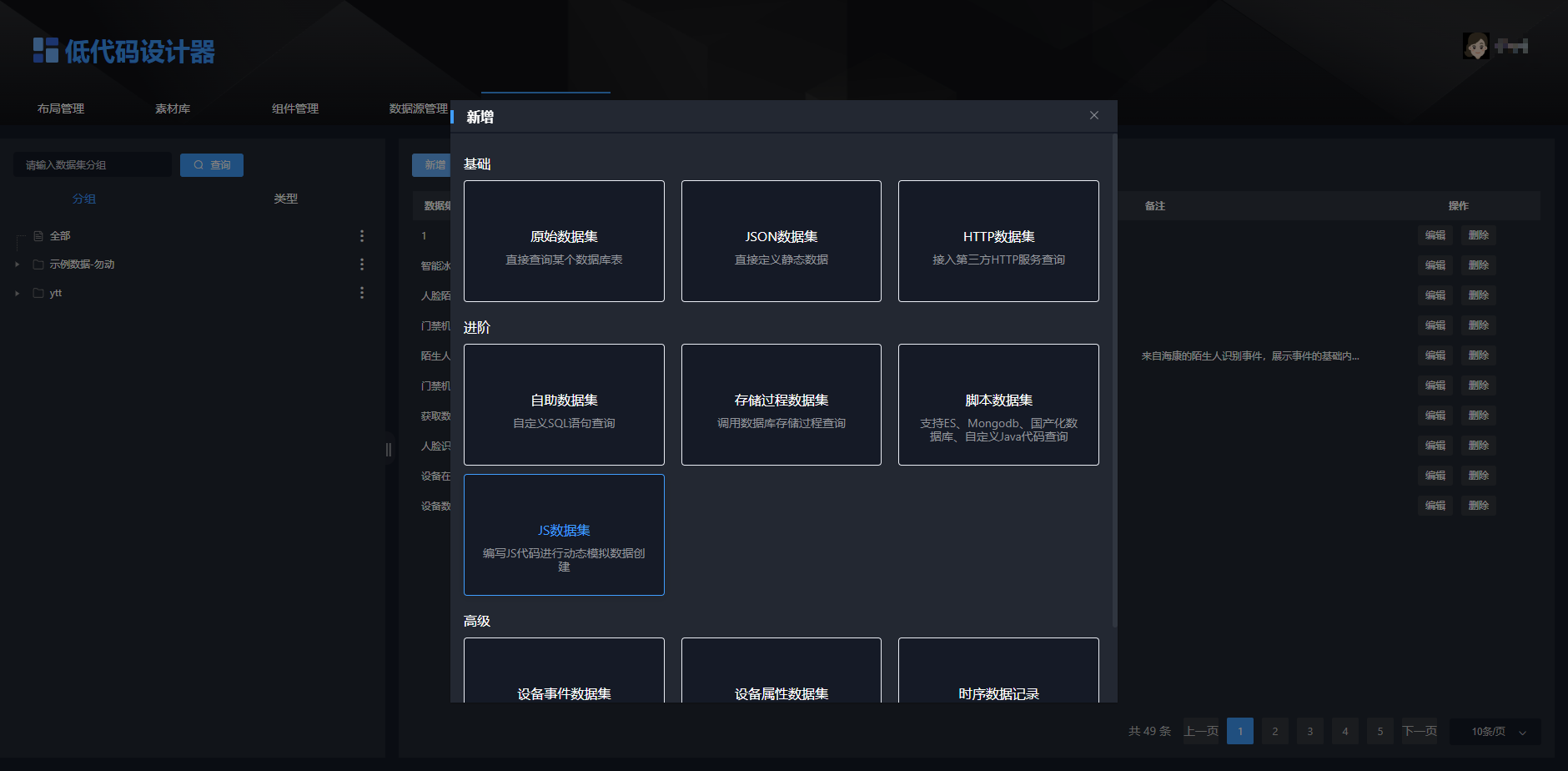The image size is (1568, 771).
Task: Pick the 设备属性数据集 card
Action: 781,670
